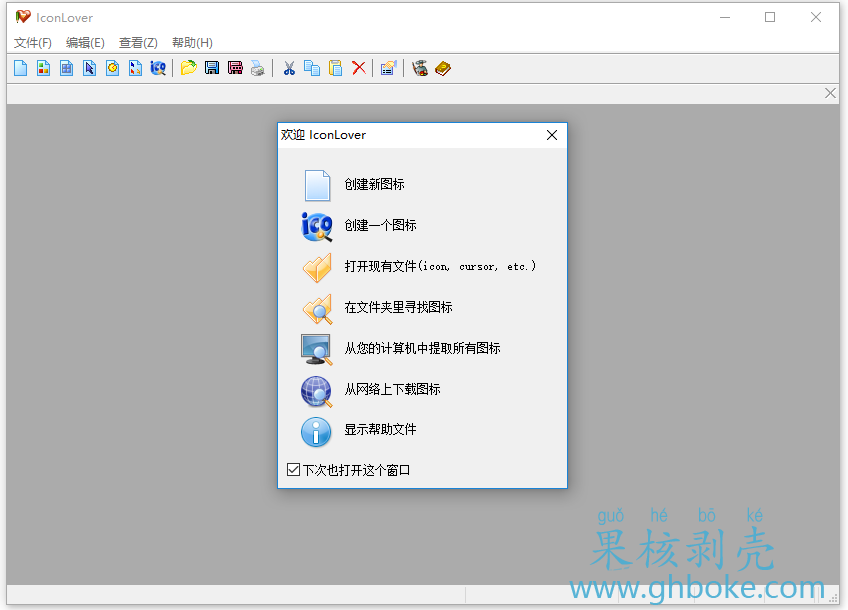Choose 创建新图标 in the welcome dialog
Image resolution: width=848 pixels, height=610 pixels.
coord(374,184)
